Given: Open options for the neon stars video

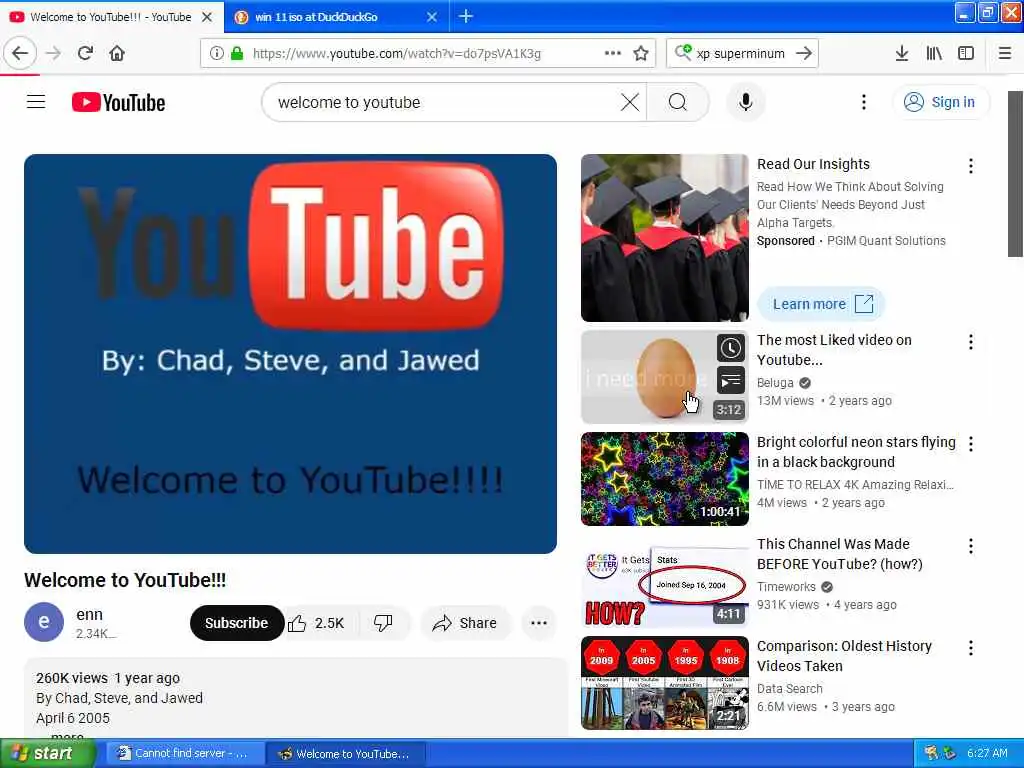Looking at the screenshot, I should (971, 444).
